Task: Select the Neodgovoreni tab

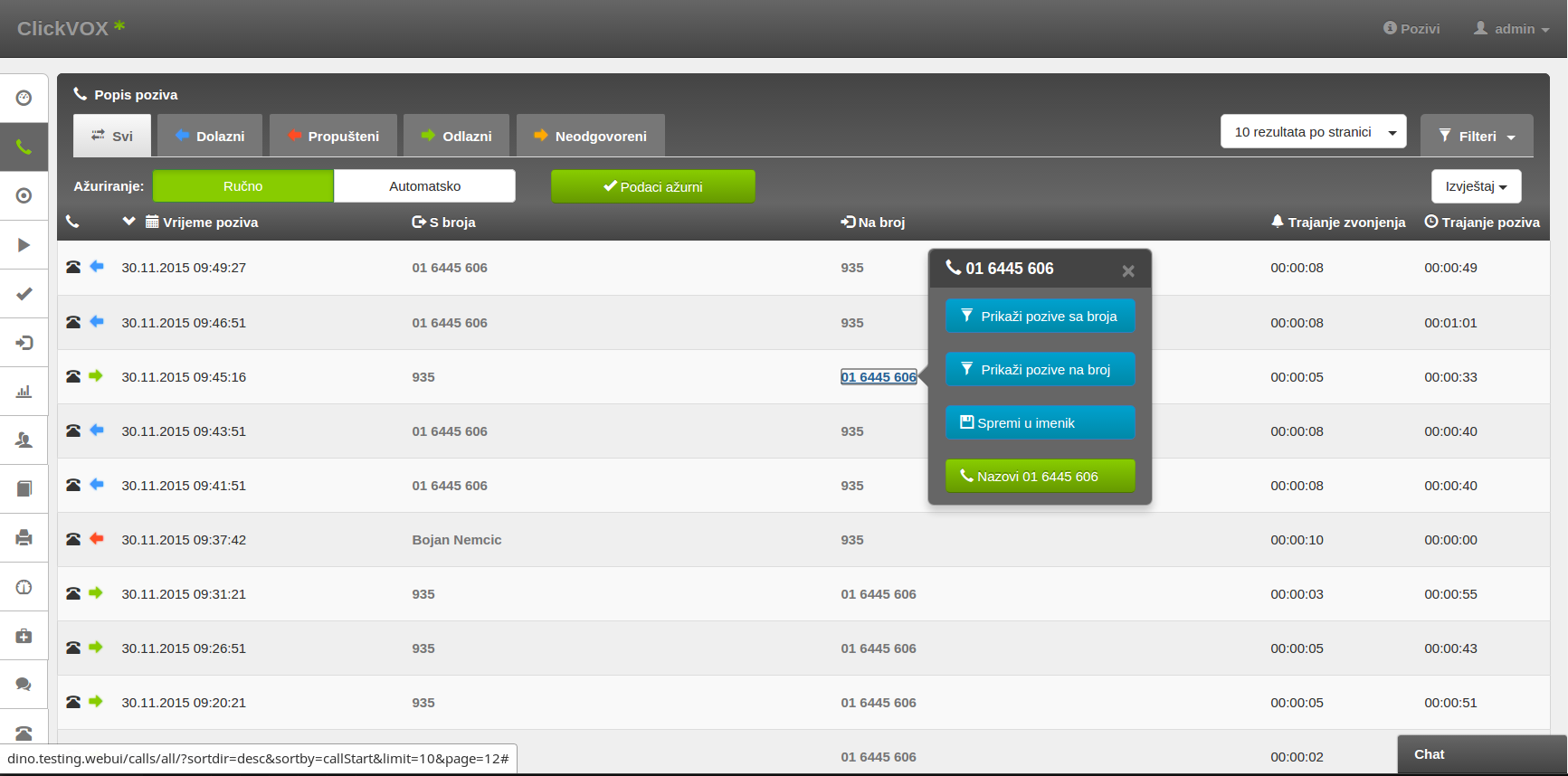Action: tap(590, 137)
